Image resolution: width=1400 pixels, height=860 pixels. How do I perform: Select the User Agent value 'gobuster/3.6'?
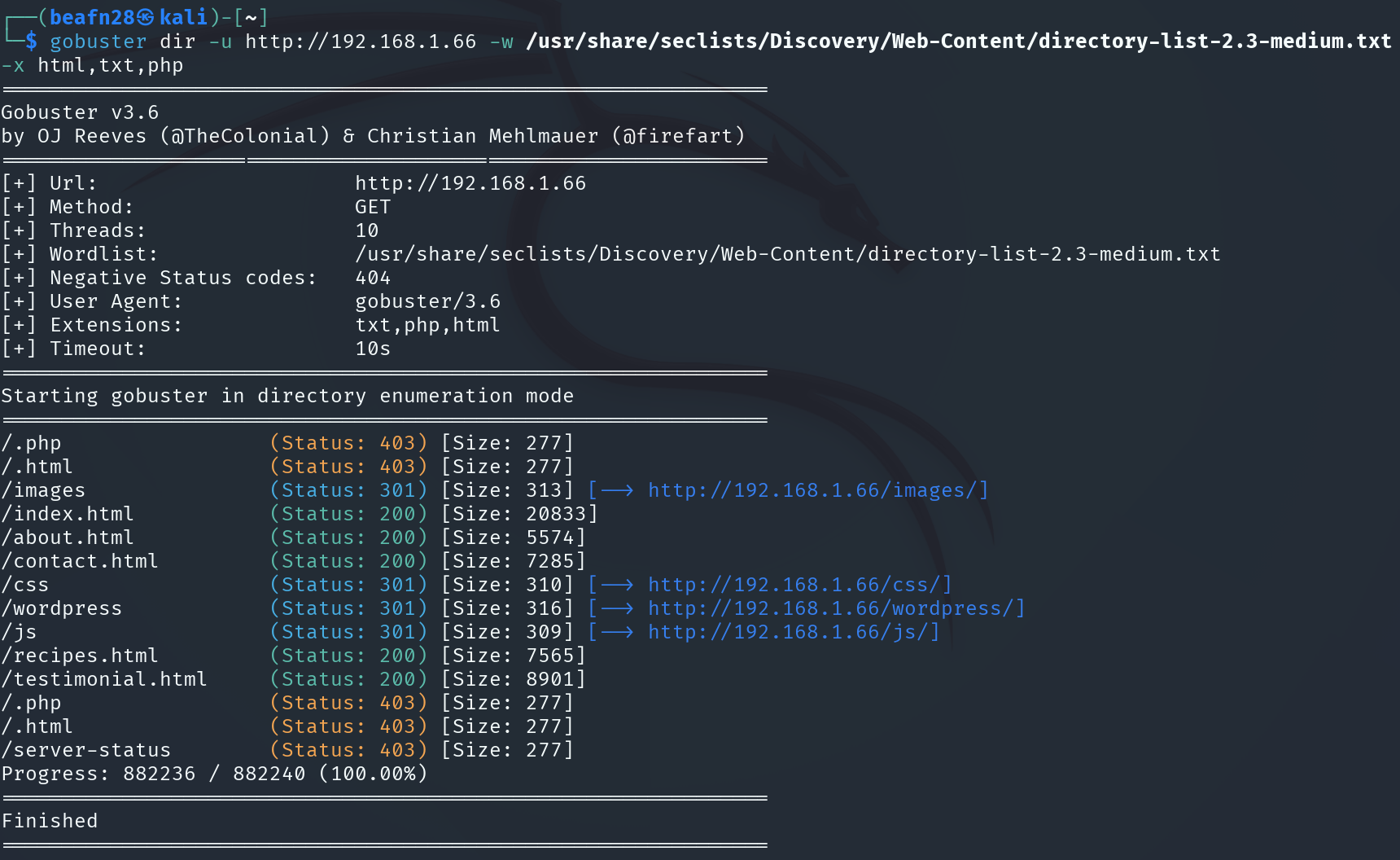point(428,301)
